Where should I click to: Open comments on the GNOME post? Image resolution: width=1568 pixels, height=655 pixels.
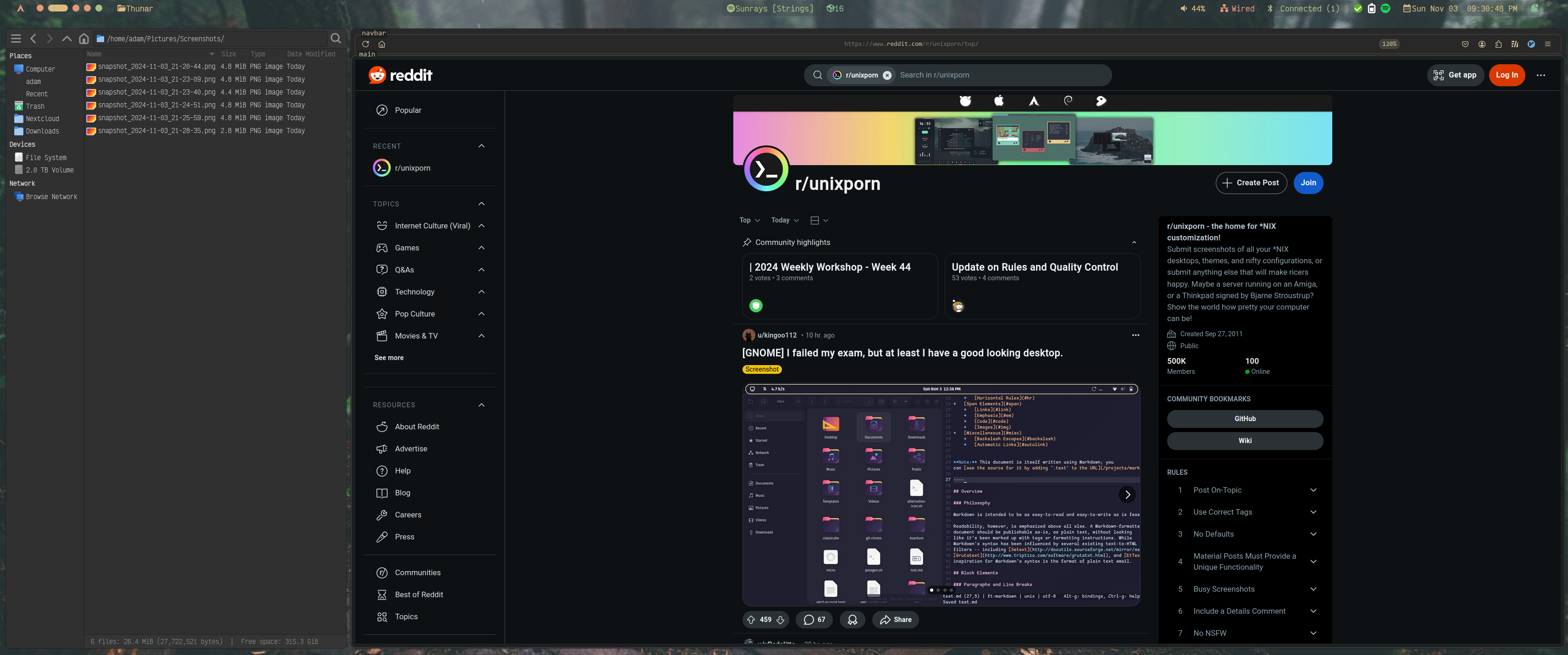[x=814, y=620]
